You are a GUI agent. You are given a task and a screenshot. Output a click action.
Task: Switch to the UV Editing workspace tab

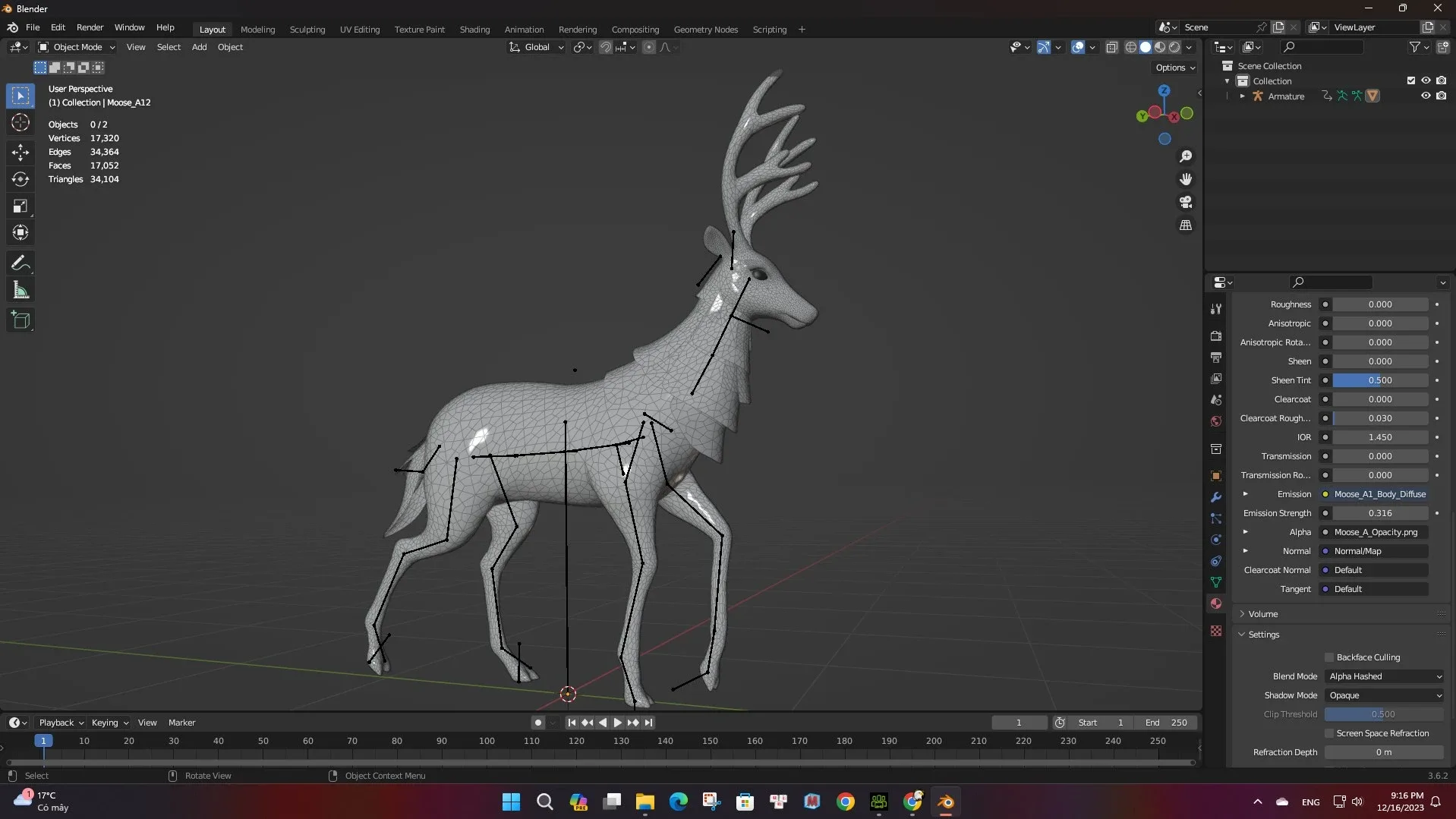359,29
